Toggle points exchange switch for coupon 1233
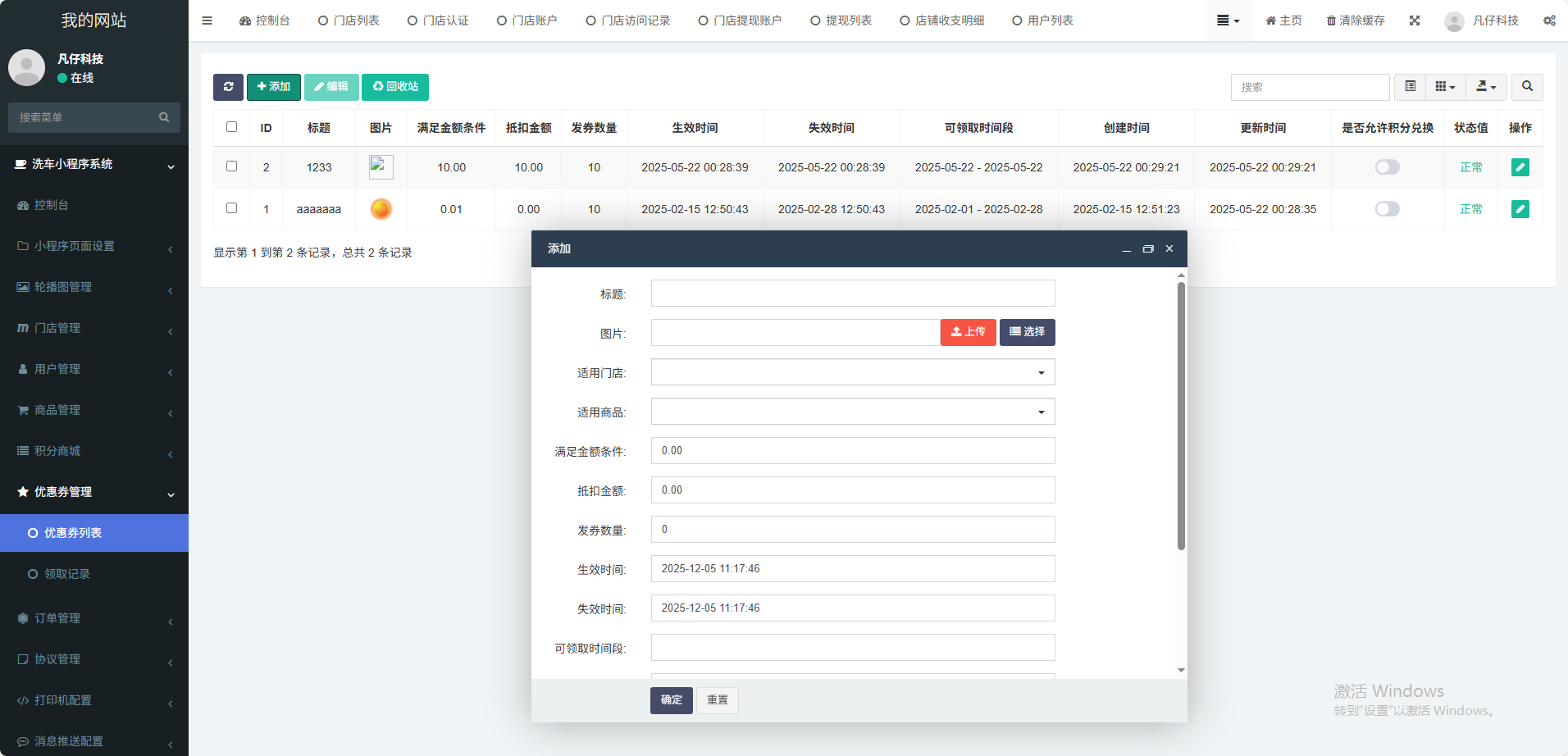1568x756 pixels. click(1387, 167)
